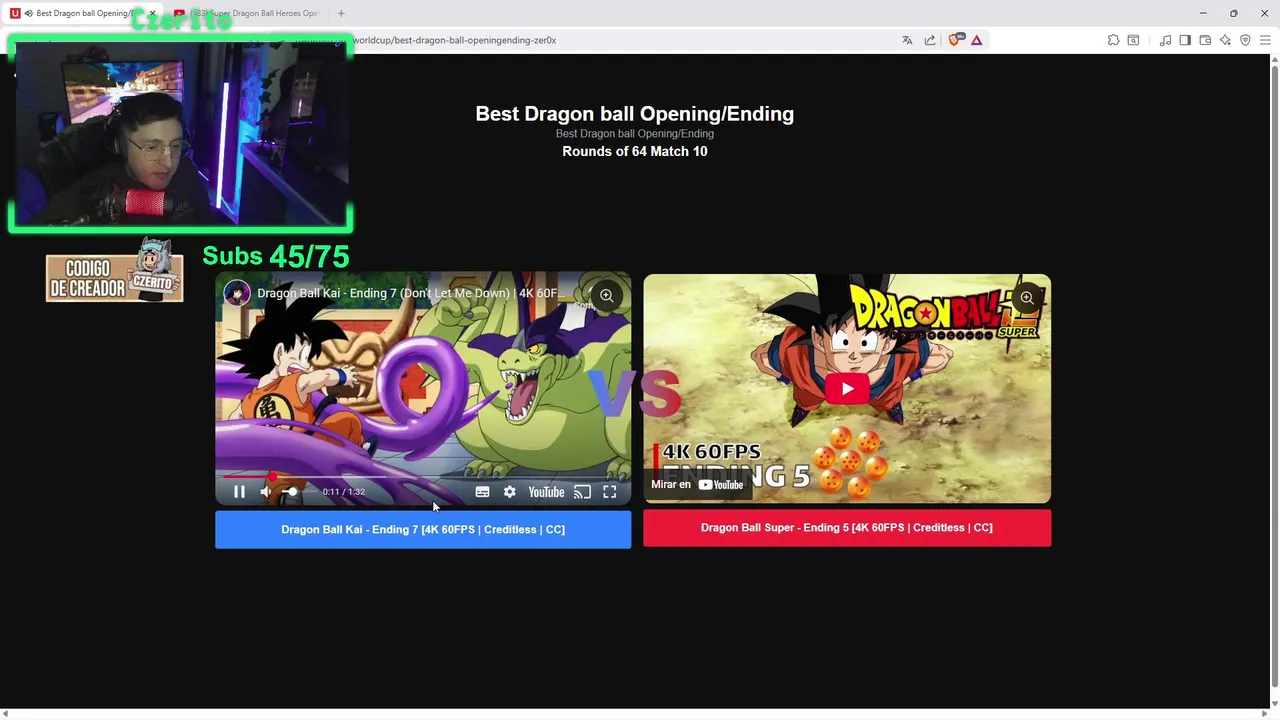Viewport: 1280px width, 720px height.
Task: Seek on the red video progress bar
Action: (x=423, y=476)
